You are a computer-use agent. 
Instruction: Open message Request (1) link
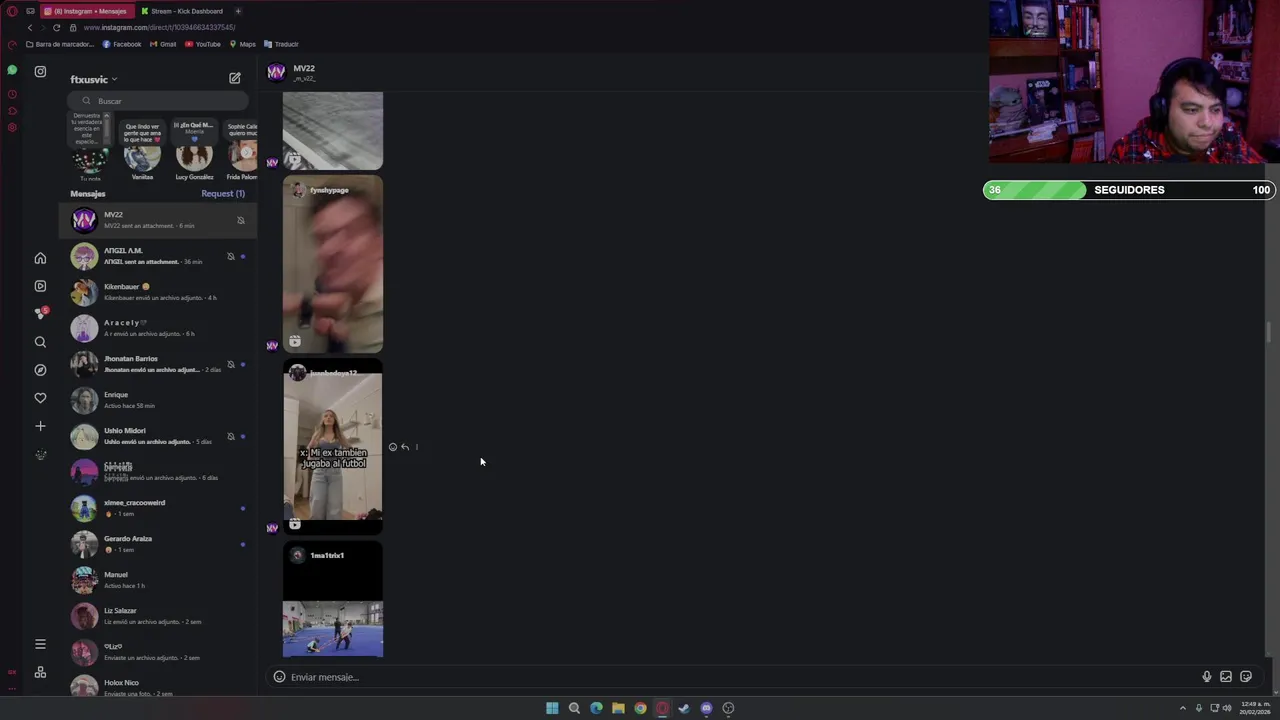pos(223,193)
